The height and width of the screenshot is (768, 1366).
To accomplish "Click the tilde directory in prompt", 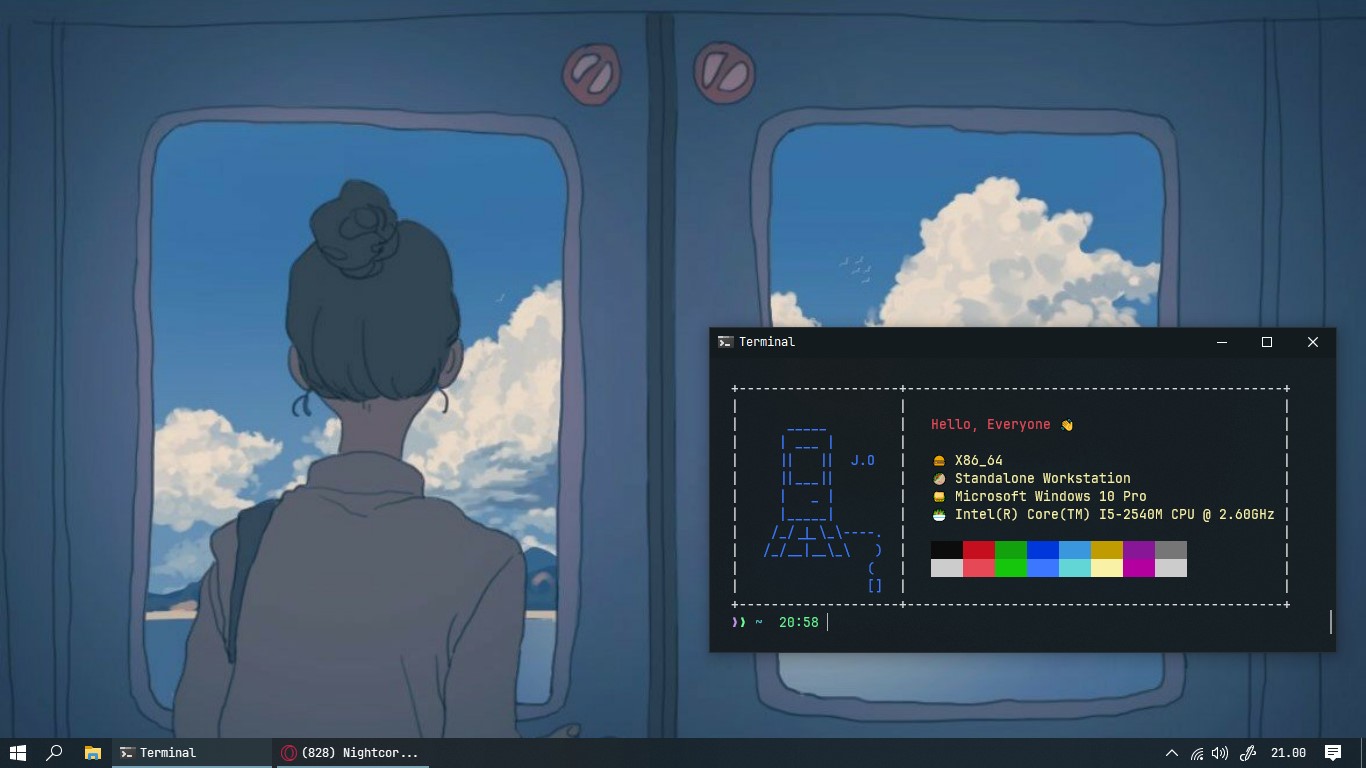I will click(759, 623).
